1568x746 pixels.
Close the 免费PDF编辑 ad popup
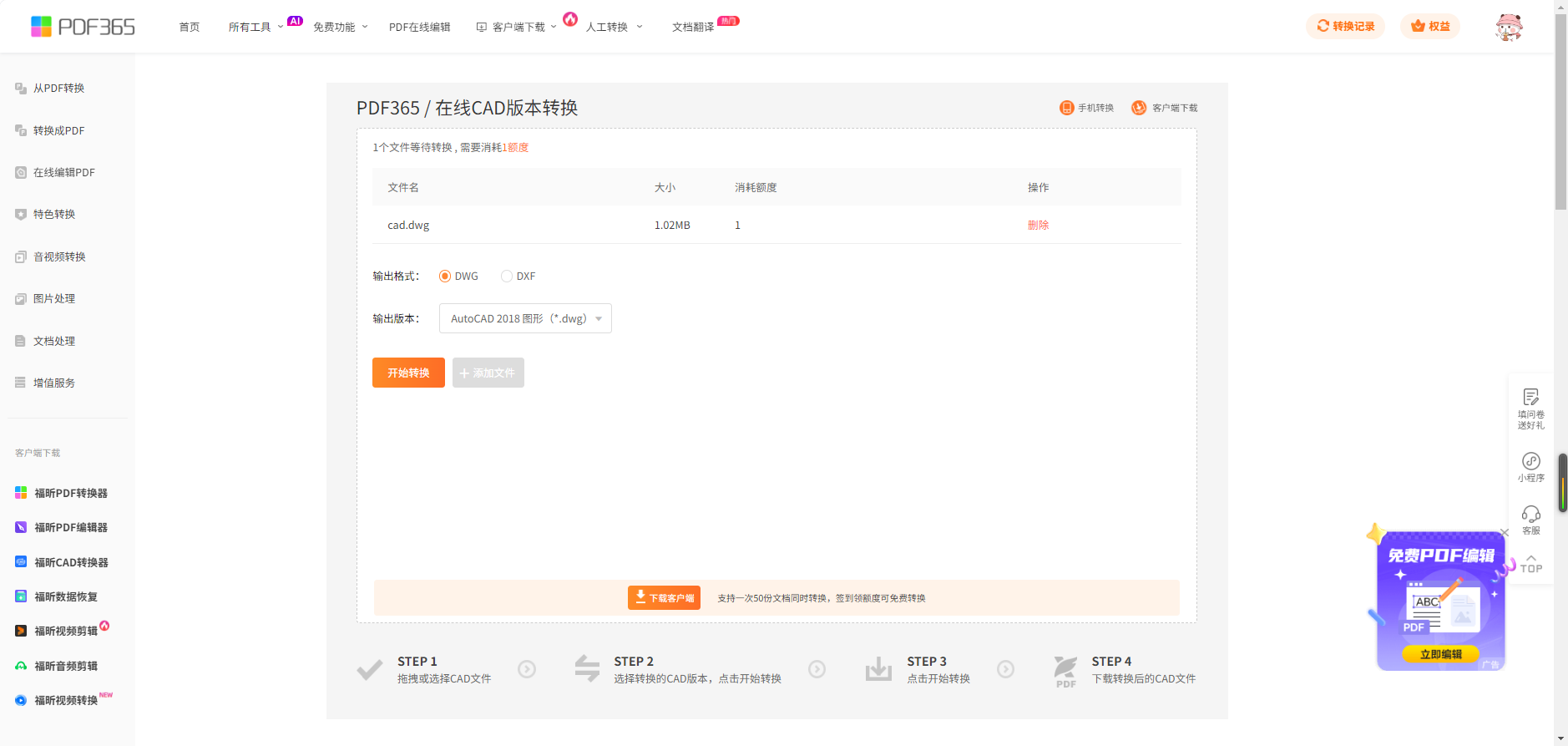[x=1505, y=532]
